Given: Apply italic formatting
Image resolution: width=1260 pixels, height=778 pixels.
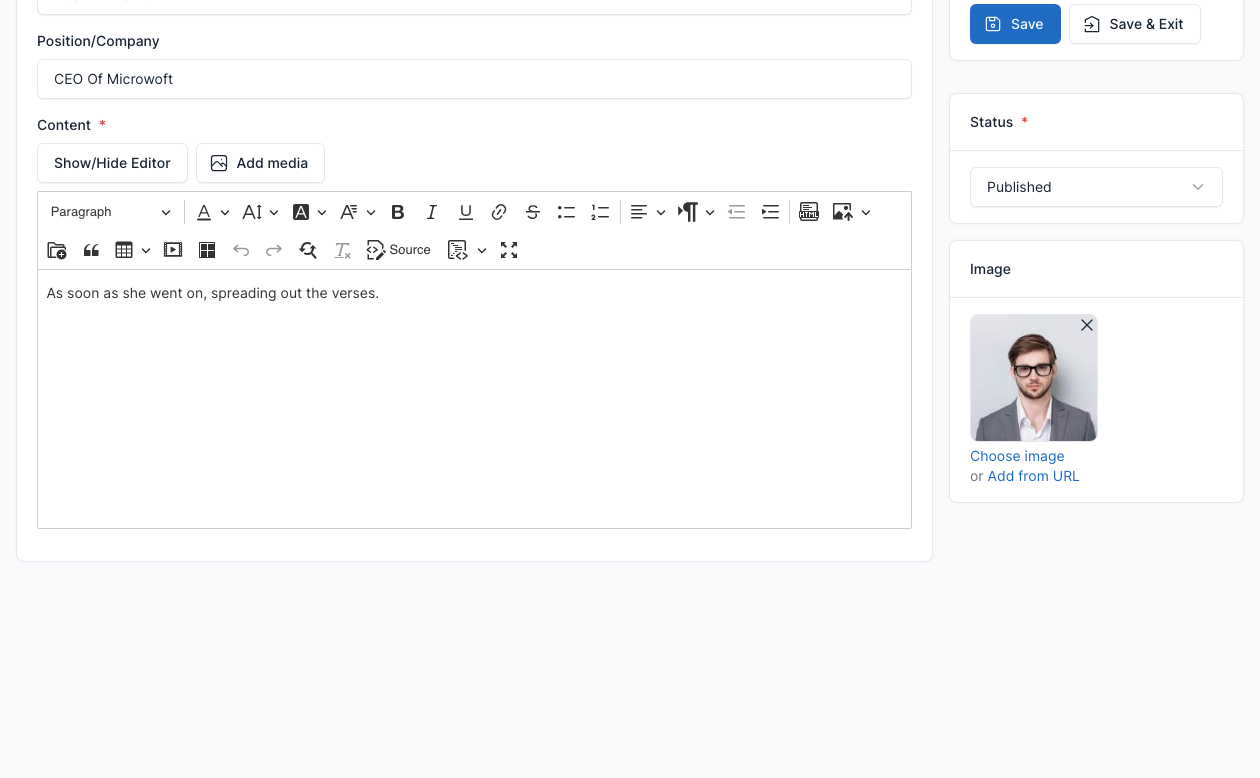Looking at the screenshot, I should pos(432,212).
